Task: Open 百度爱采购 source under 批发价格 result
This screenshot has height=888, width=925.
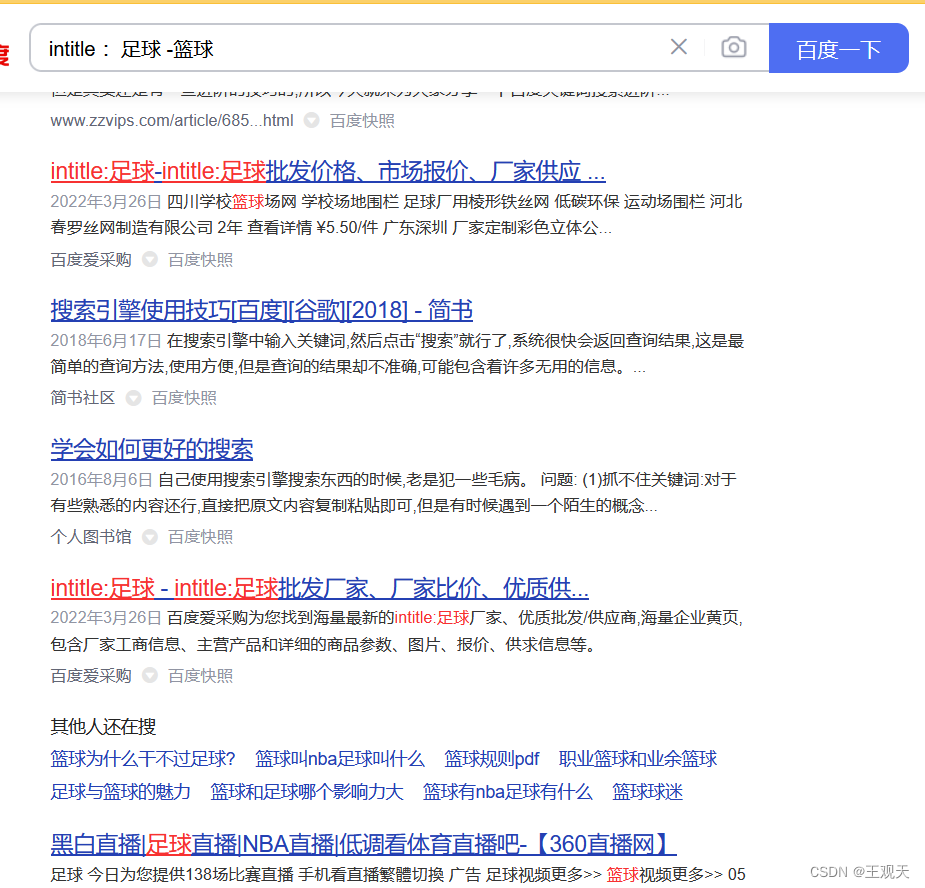Action: (x=91, y=260)
